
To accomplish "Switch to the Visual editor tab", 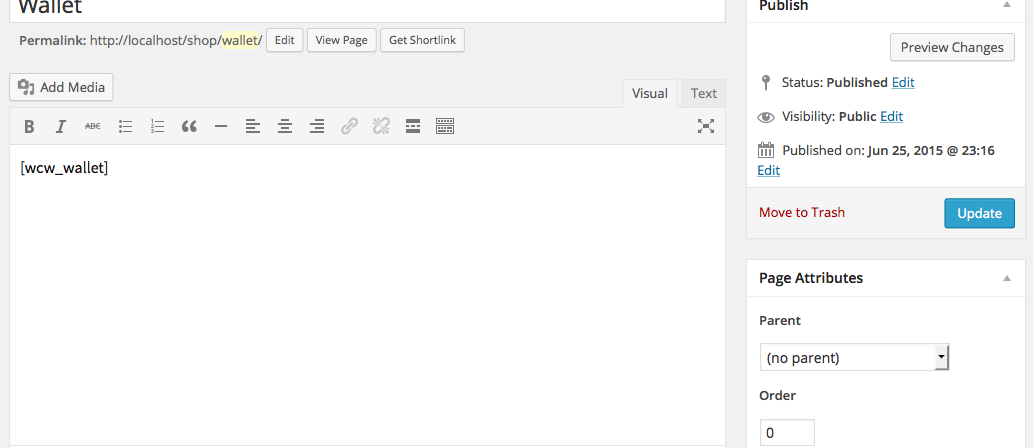I will pyautogui.click(x=650, y=94).
